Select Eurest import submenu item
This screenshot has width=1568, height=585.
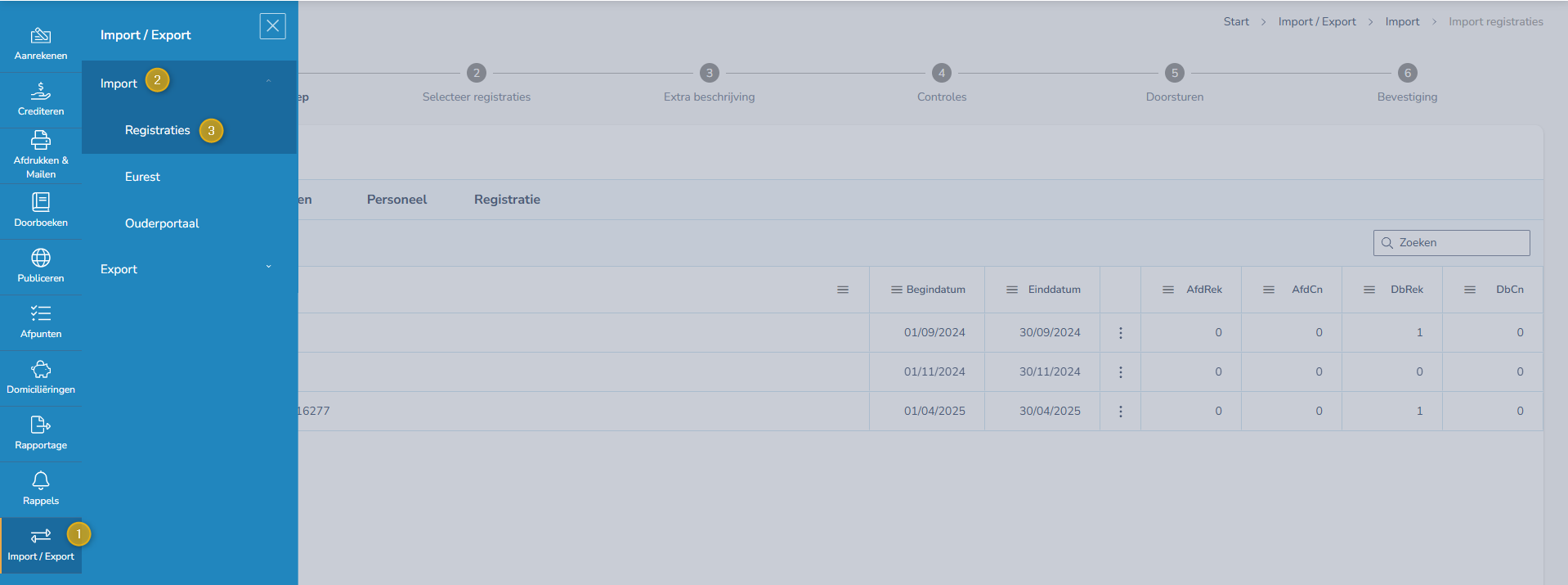tap(142, 177)
